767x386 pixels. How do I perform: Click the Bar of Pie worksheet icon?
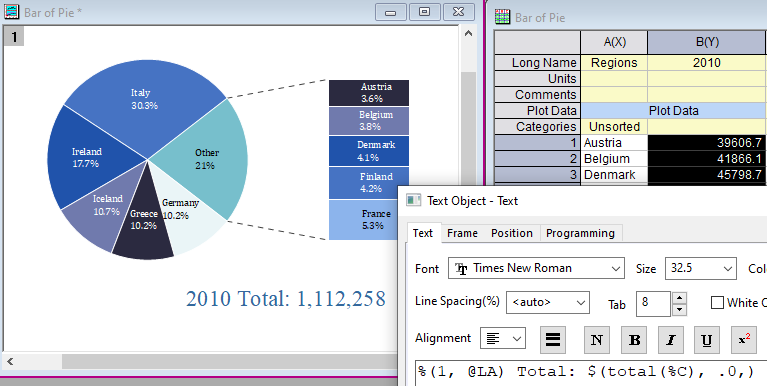tap(502, 17)
